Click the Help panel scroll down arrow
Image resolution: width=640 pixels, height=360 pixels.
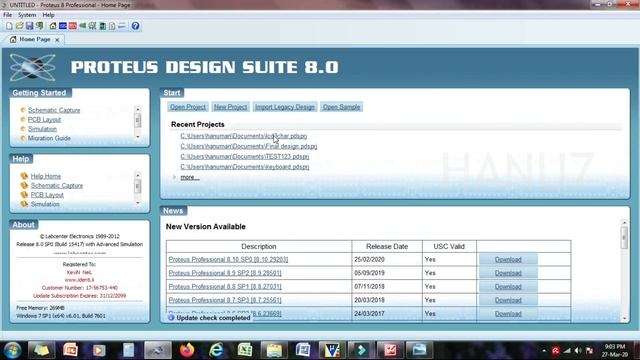click(138, 203)
